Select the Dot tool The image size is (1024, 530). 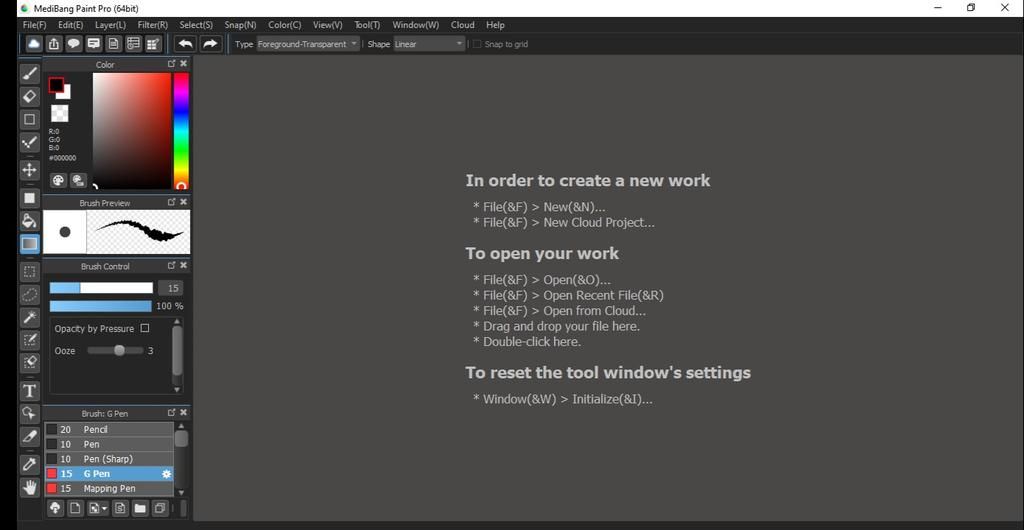(29, 142)
